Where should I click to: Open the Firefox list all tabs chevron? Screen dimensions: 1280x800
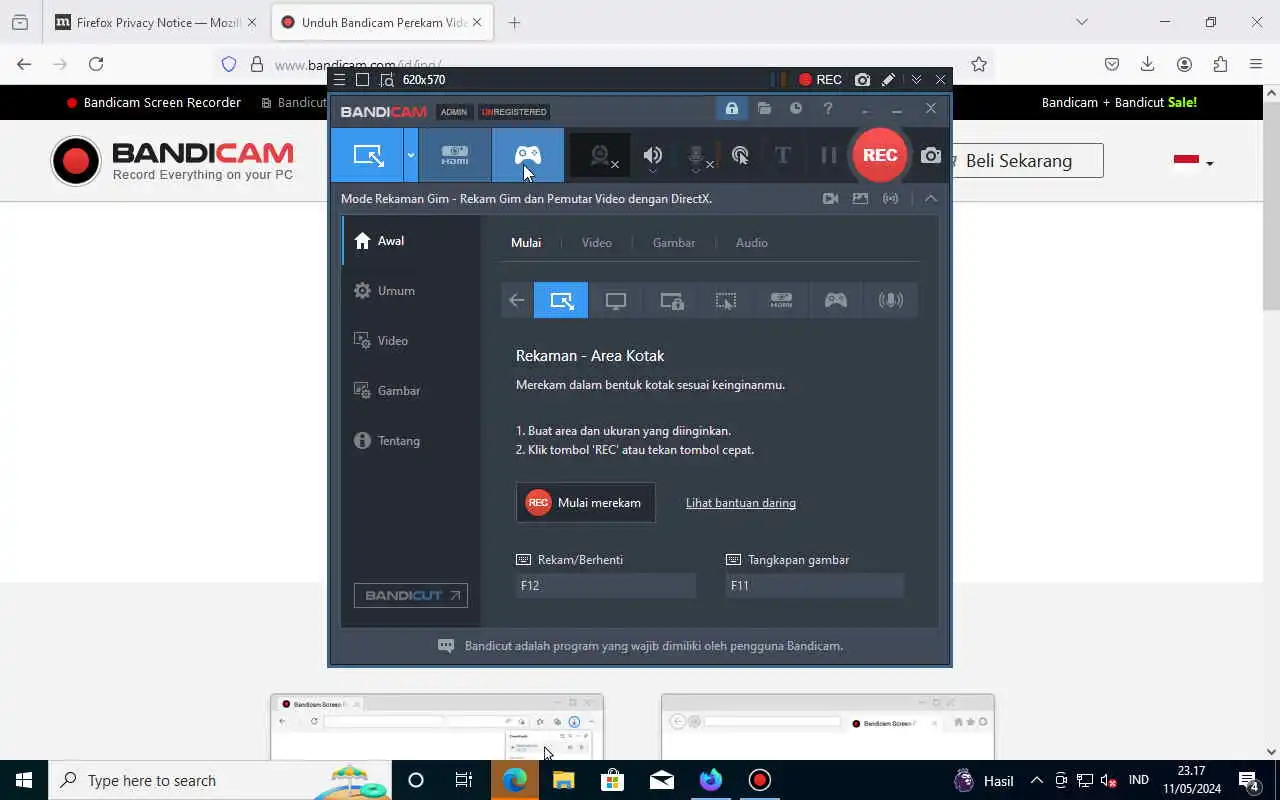point(1082,22)
